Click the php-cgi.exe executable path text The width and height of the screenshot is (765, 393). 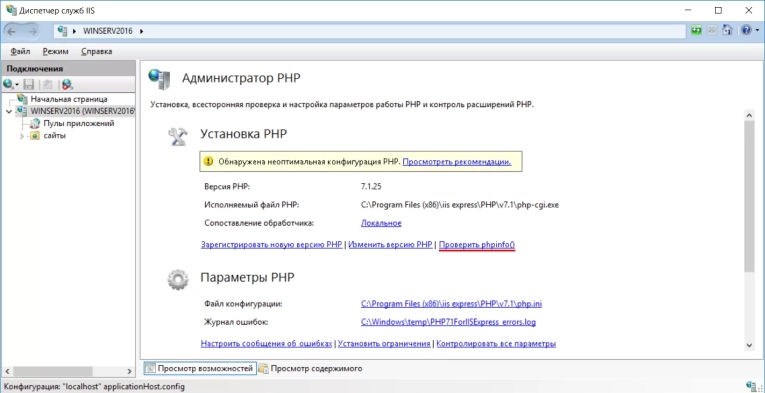point(460,205)
